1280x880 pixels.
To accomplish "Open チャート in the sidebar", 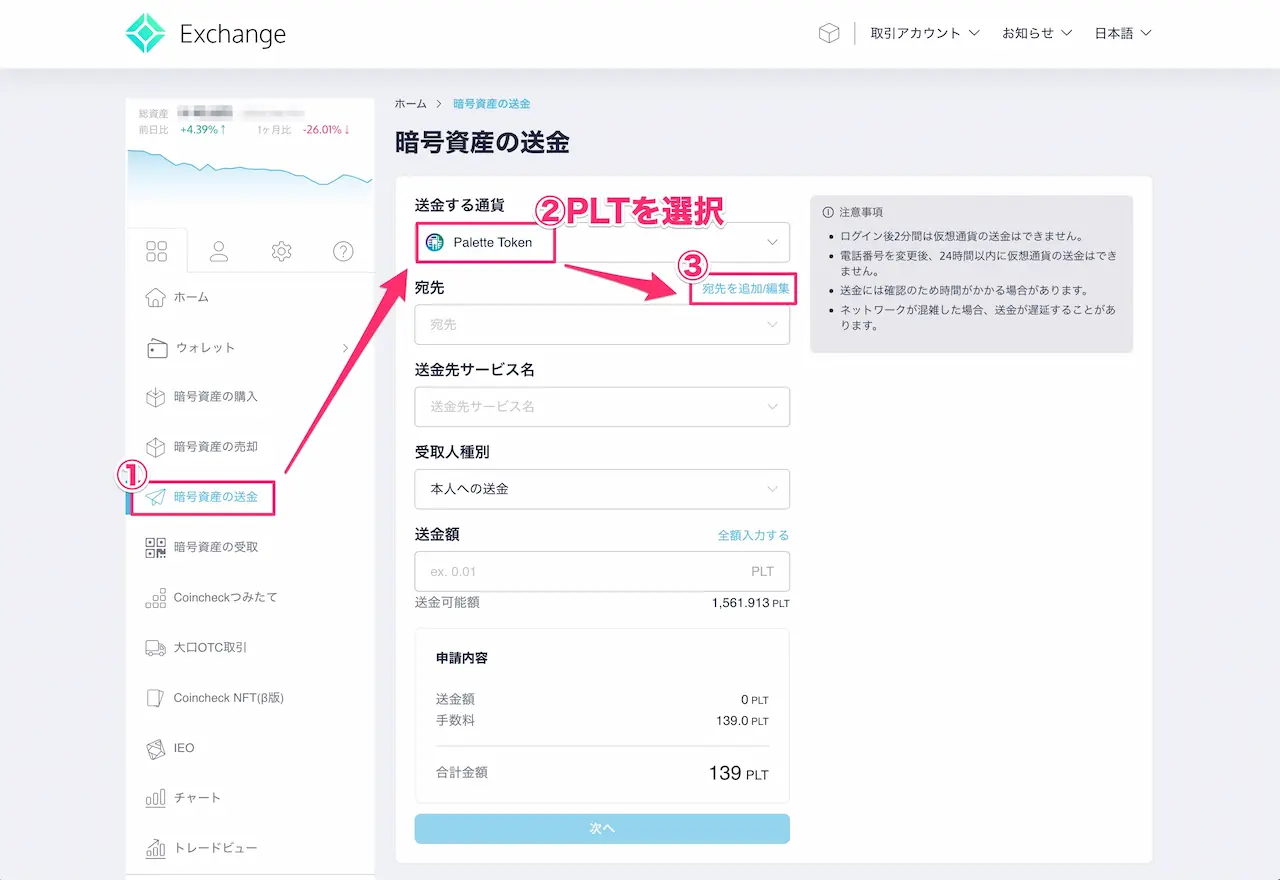I will (197, 798).
